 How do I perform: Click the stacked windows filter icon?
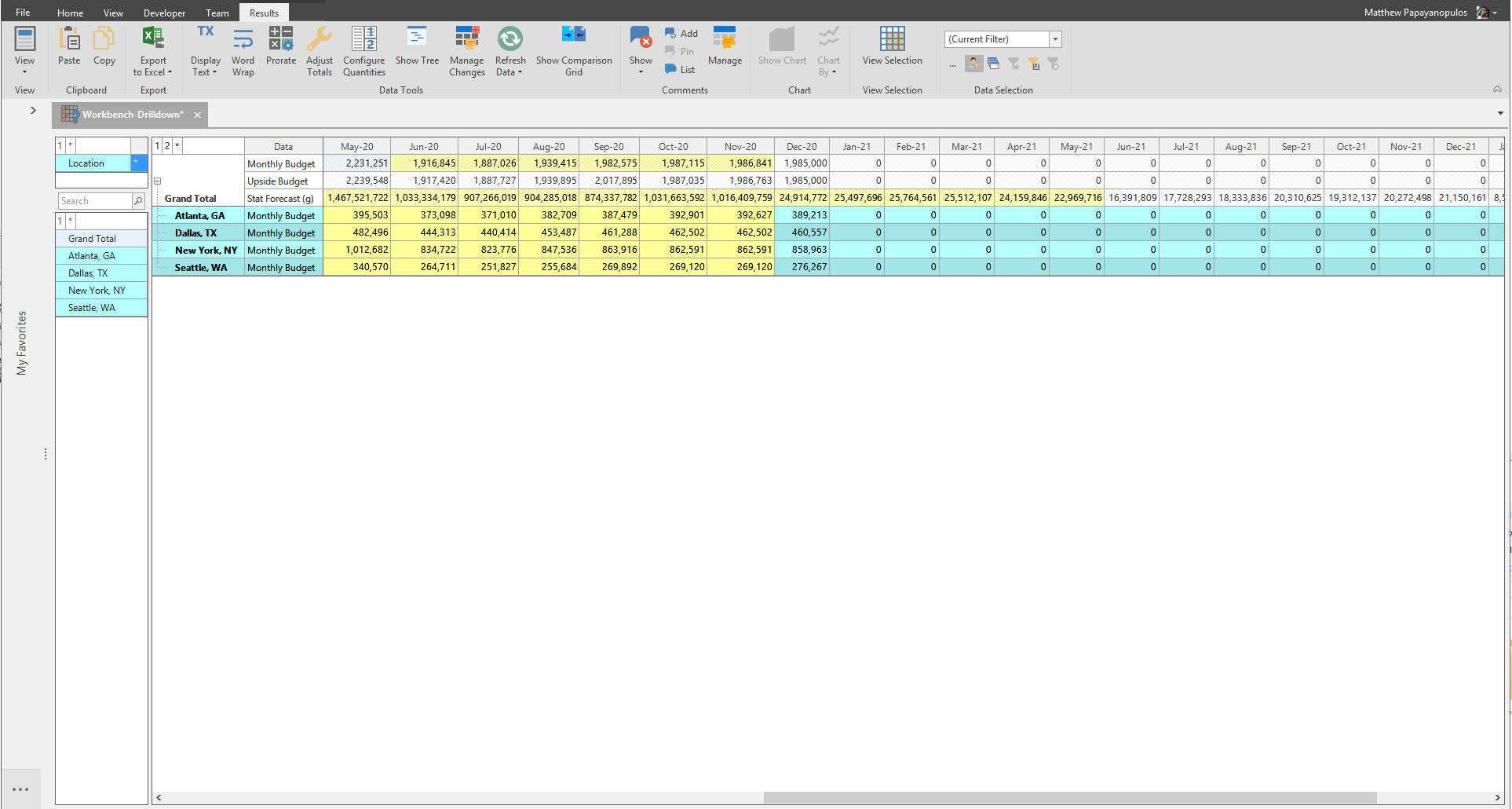click(994, 64)
